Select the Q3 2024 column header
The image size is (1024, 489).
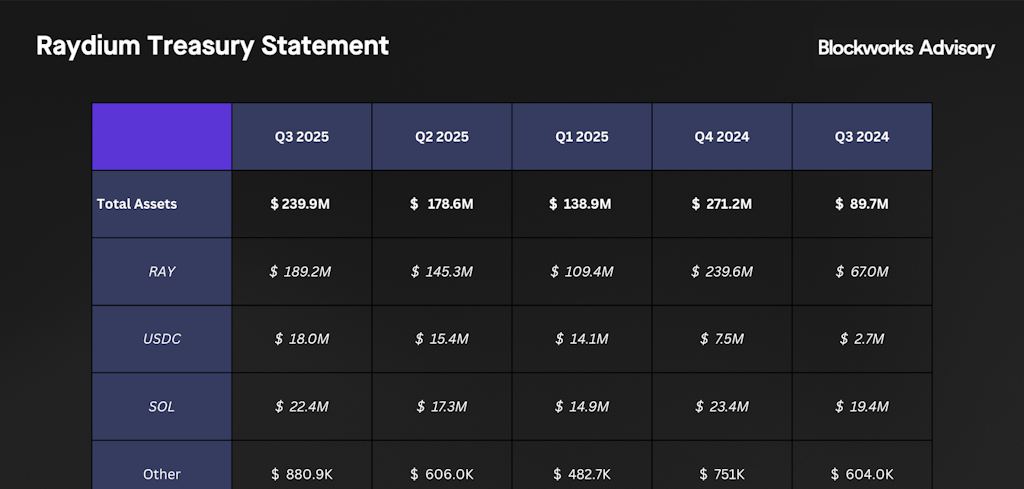862,137
